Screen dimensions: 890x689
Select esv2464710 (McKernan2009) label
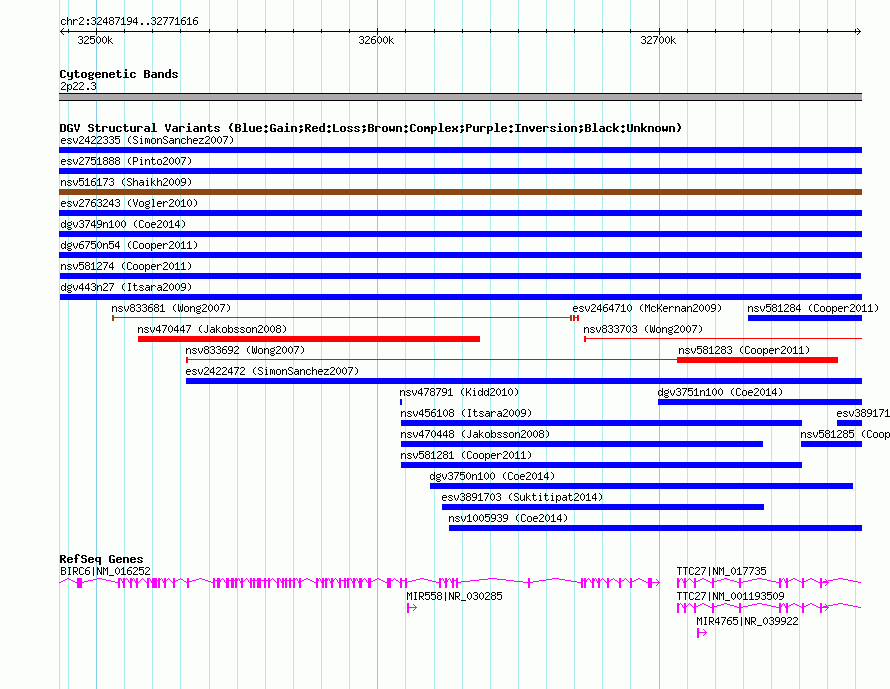point(647,308)
